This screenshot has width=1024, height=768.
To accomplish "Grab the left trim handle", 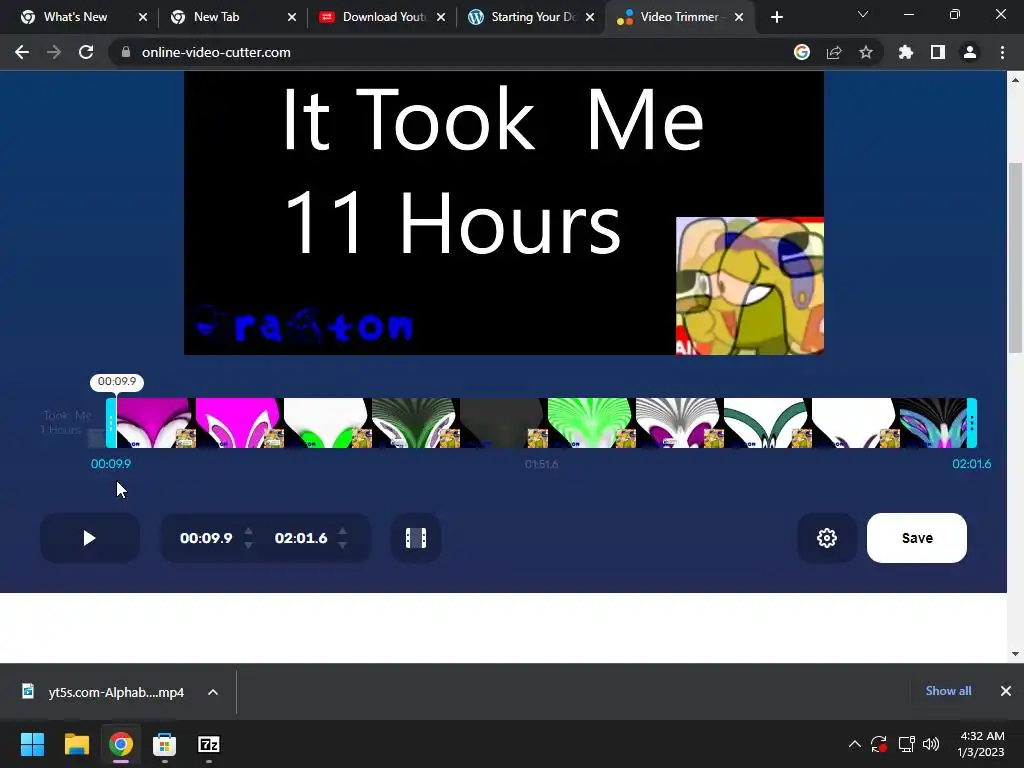I will tap(111, 423).
